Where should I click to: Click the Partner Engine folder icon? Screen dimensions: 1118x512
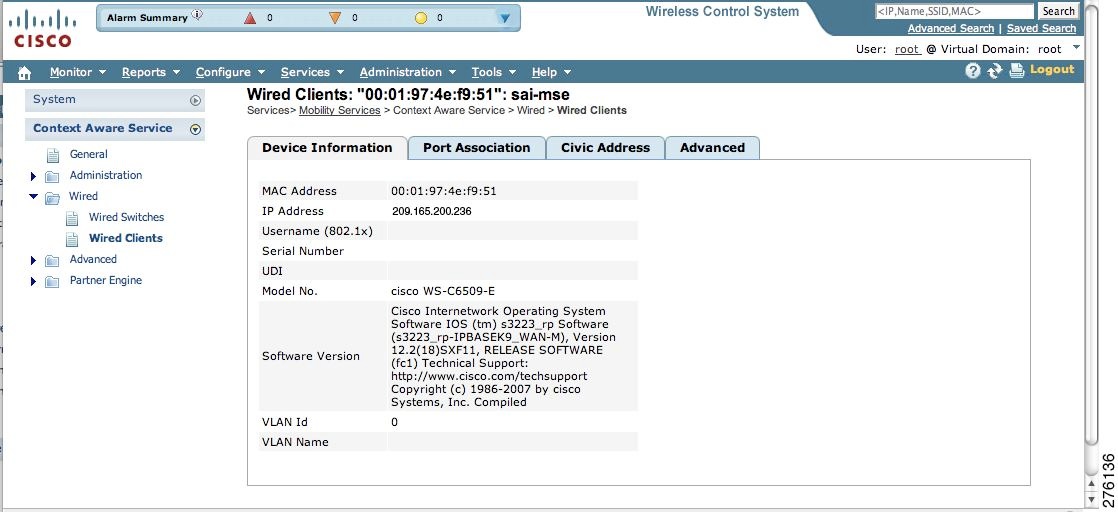[x=52, y=282]
